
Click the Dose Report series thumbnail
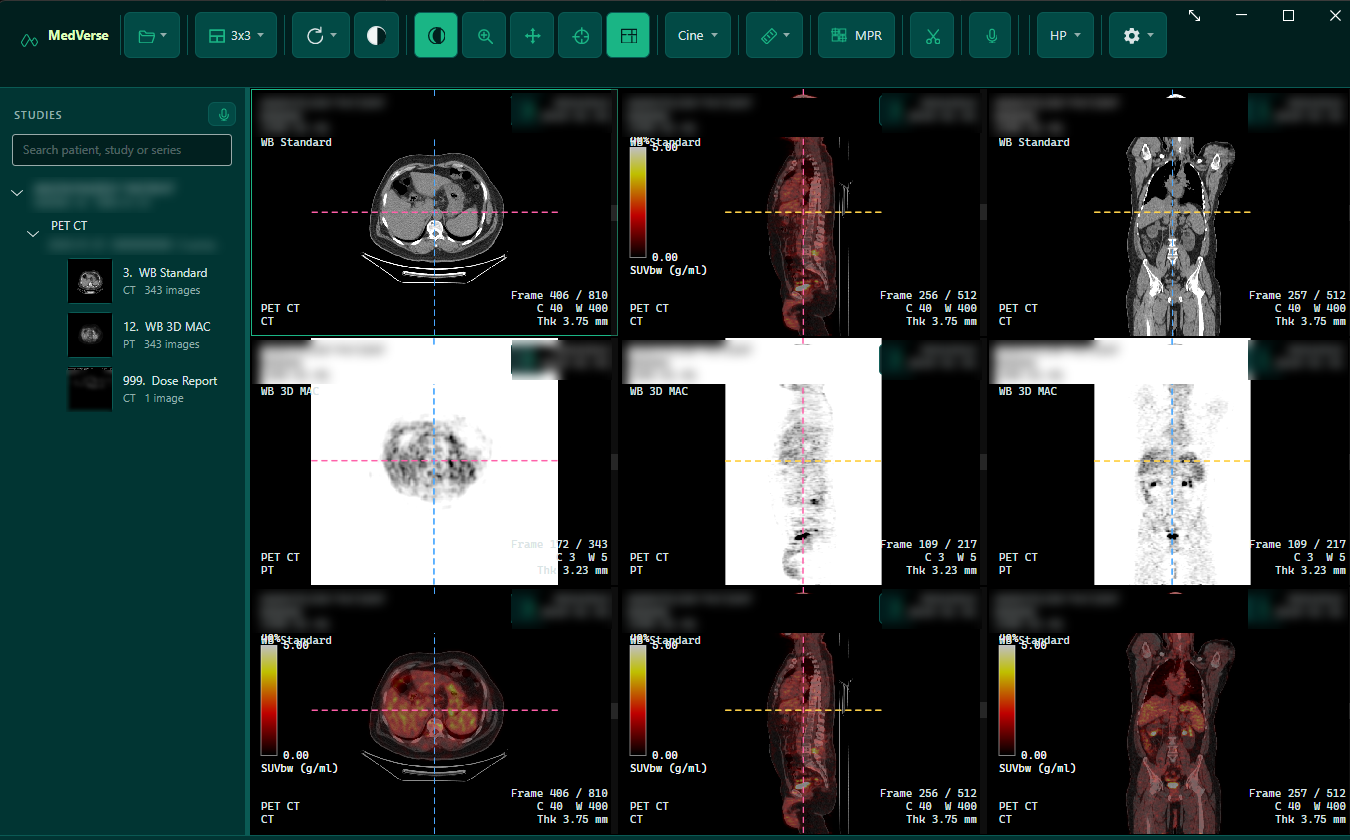pos(90,389)
